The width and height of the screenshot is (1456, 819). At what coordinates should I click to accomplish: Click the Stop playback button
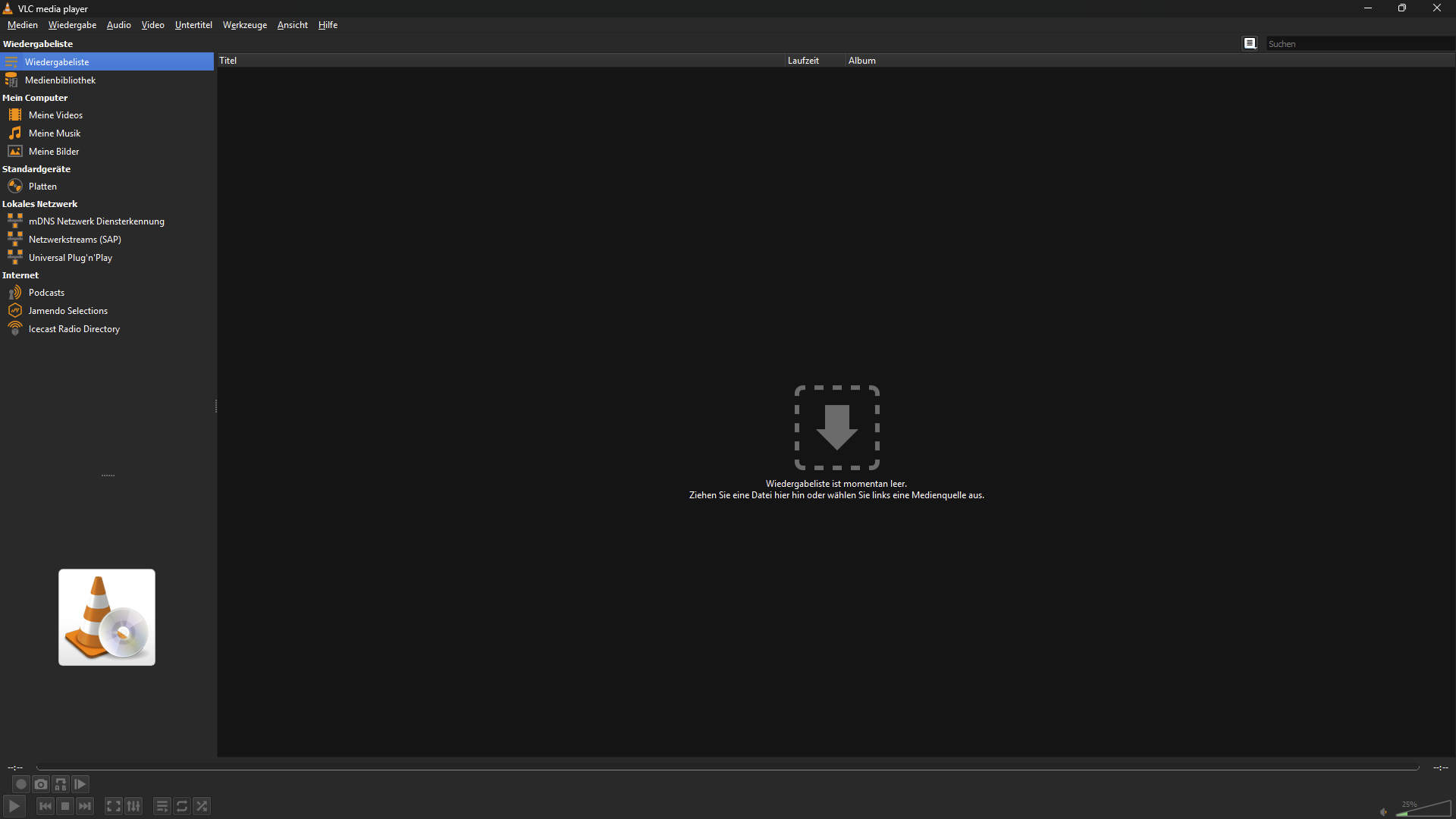pyautogui.click(x=65, y=806)
